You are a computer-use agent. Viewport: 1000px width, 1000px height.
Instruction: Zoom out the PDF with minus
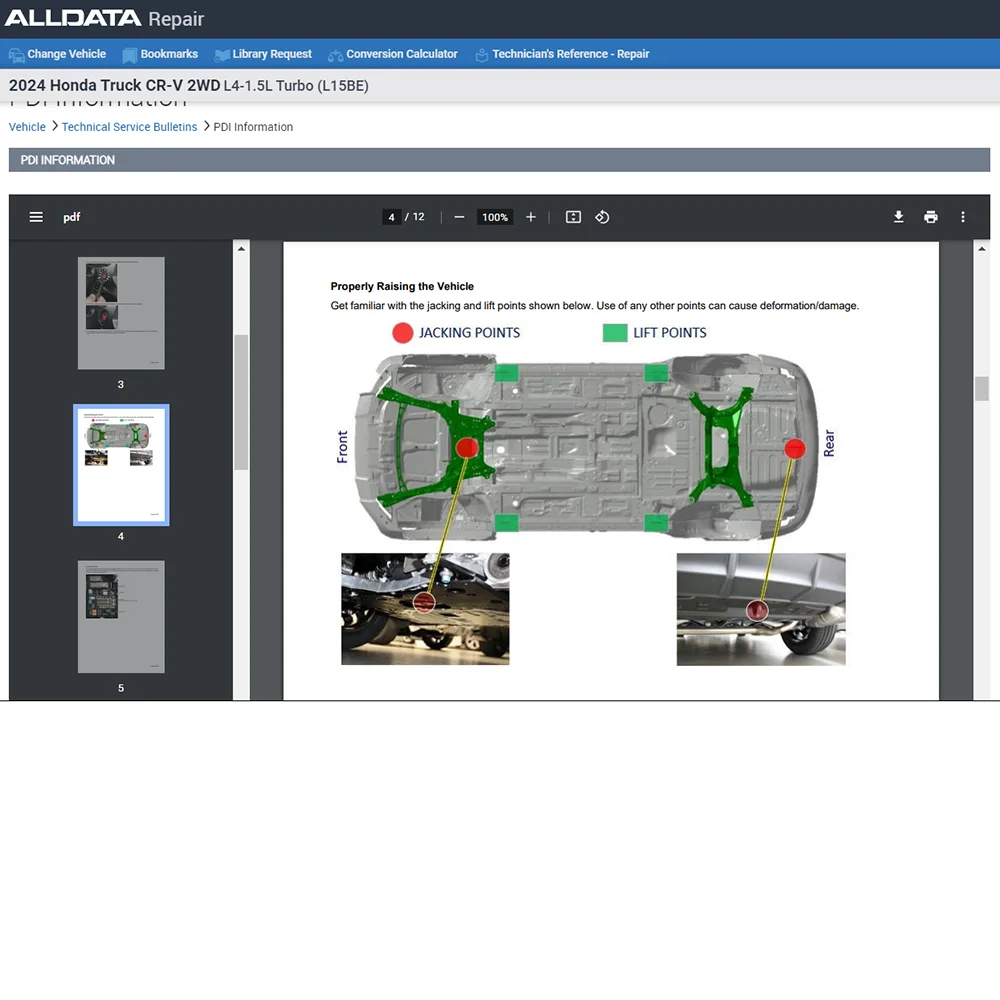coord(459,217)
